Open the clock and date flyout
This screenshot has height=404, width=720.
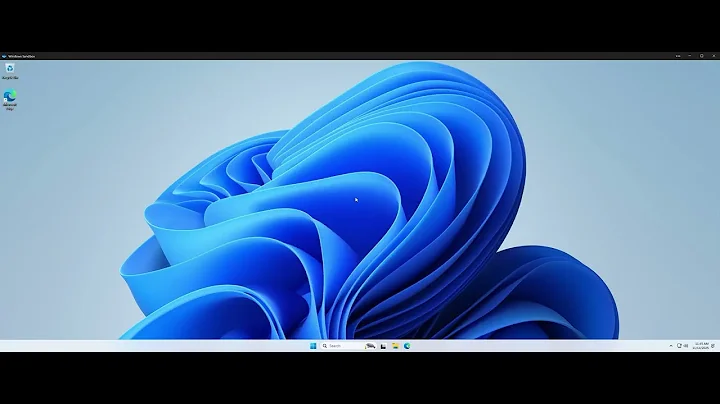(701, 346)
